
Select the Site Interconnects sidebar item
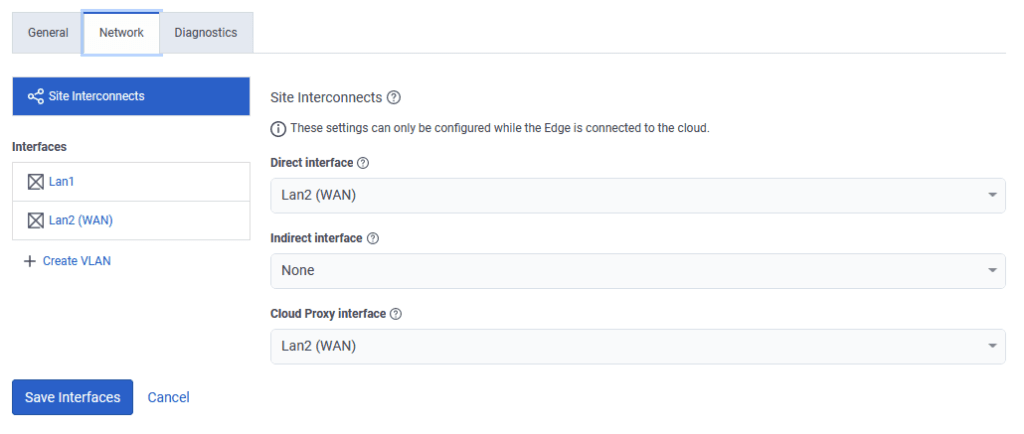coord(130,97)
